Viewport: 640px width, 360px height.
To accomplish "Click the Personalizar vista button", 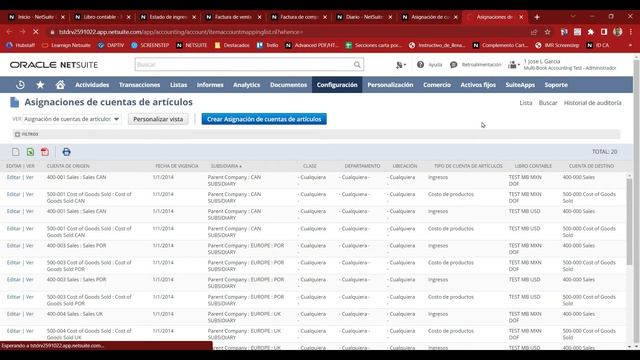I will tap(158, 119).
